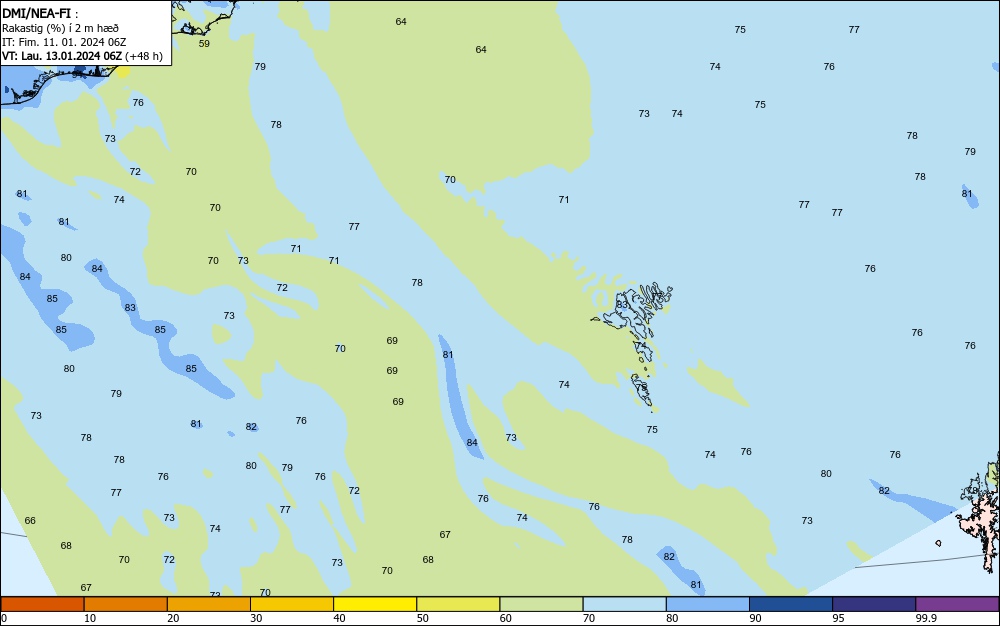Pick the yellow-green 50–60 legend swatch
Viewport: 1000px width, 626px height.
(x=458, y=604)
